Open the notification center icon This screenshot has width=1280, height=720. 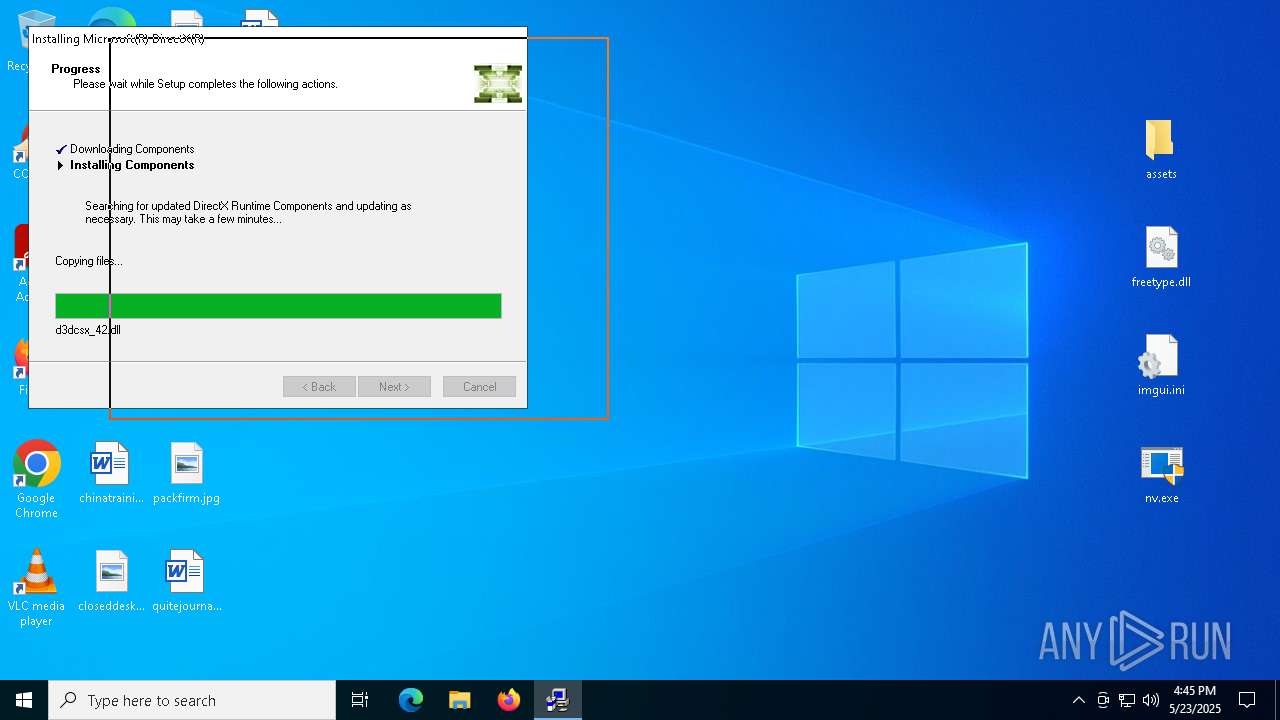coord(1247,700)
